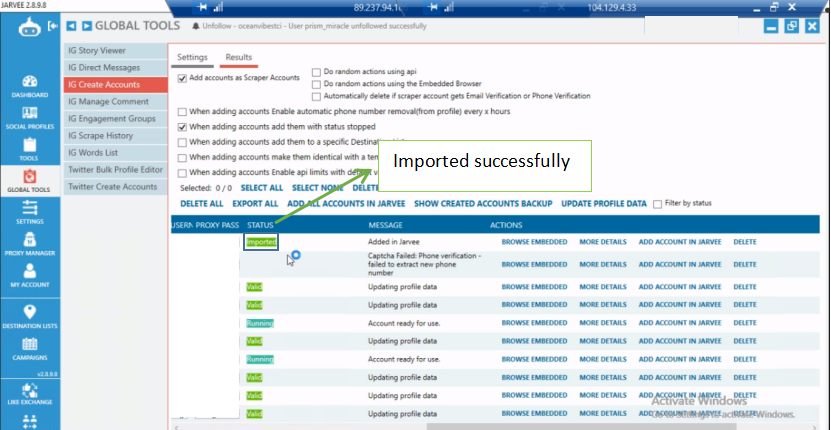Open Twitter Create Accounts tool
Viewport: 831px width, 430px height.
115,187
